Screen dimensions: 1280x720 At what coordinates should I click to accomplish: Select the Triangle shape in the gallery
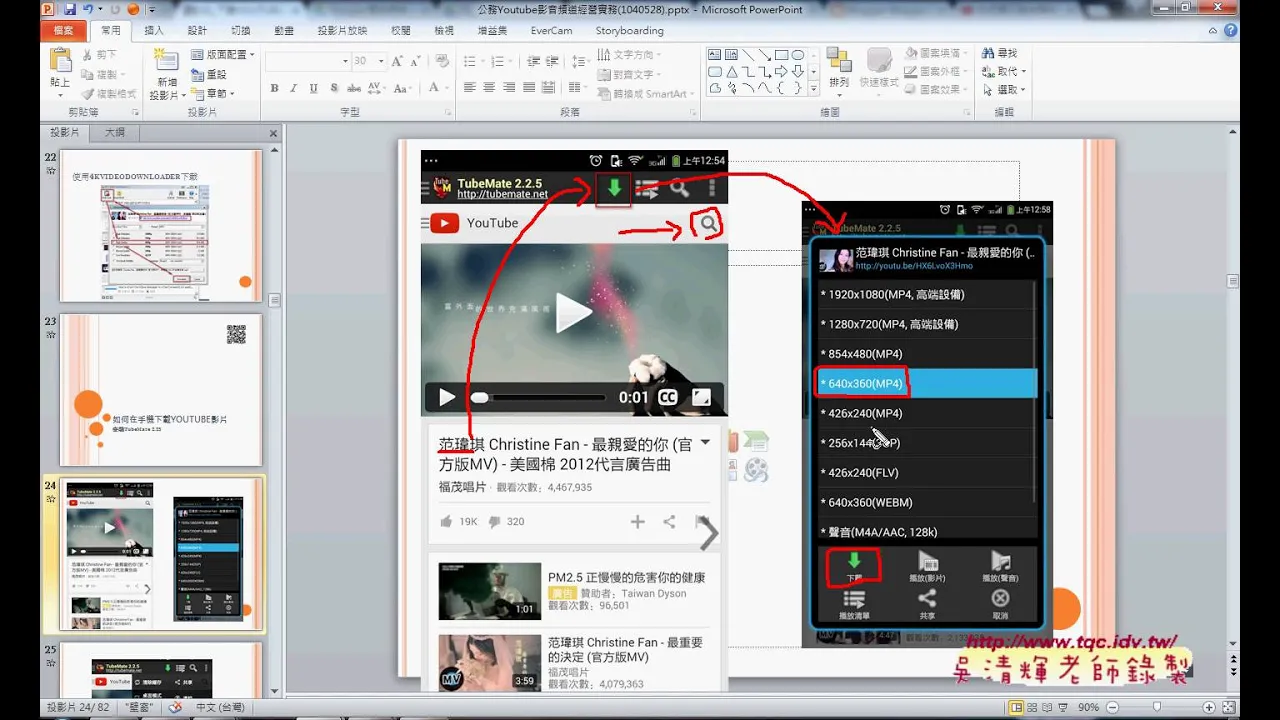[x=732, y=72]
